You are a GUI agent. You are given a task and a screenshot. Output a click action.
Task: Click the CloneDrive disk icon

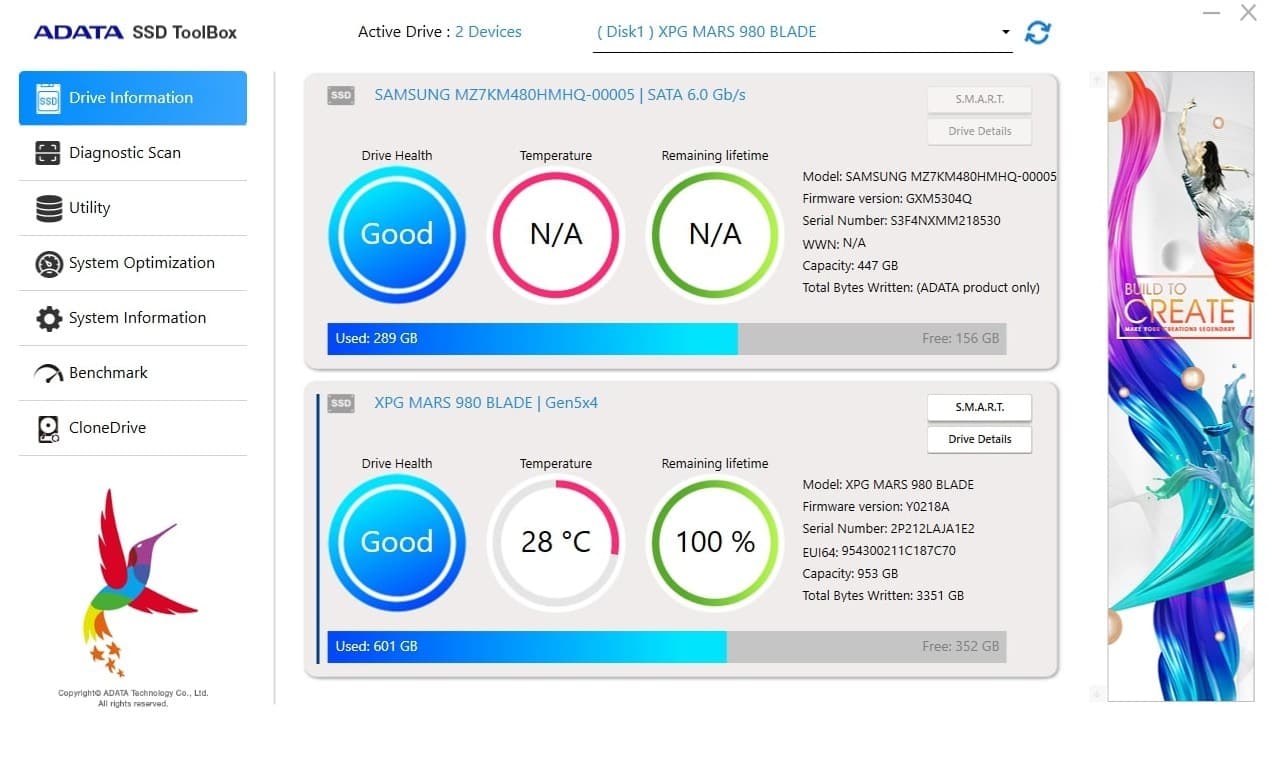click(48, 428)
